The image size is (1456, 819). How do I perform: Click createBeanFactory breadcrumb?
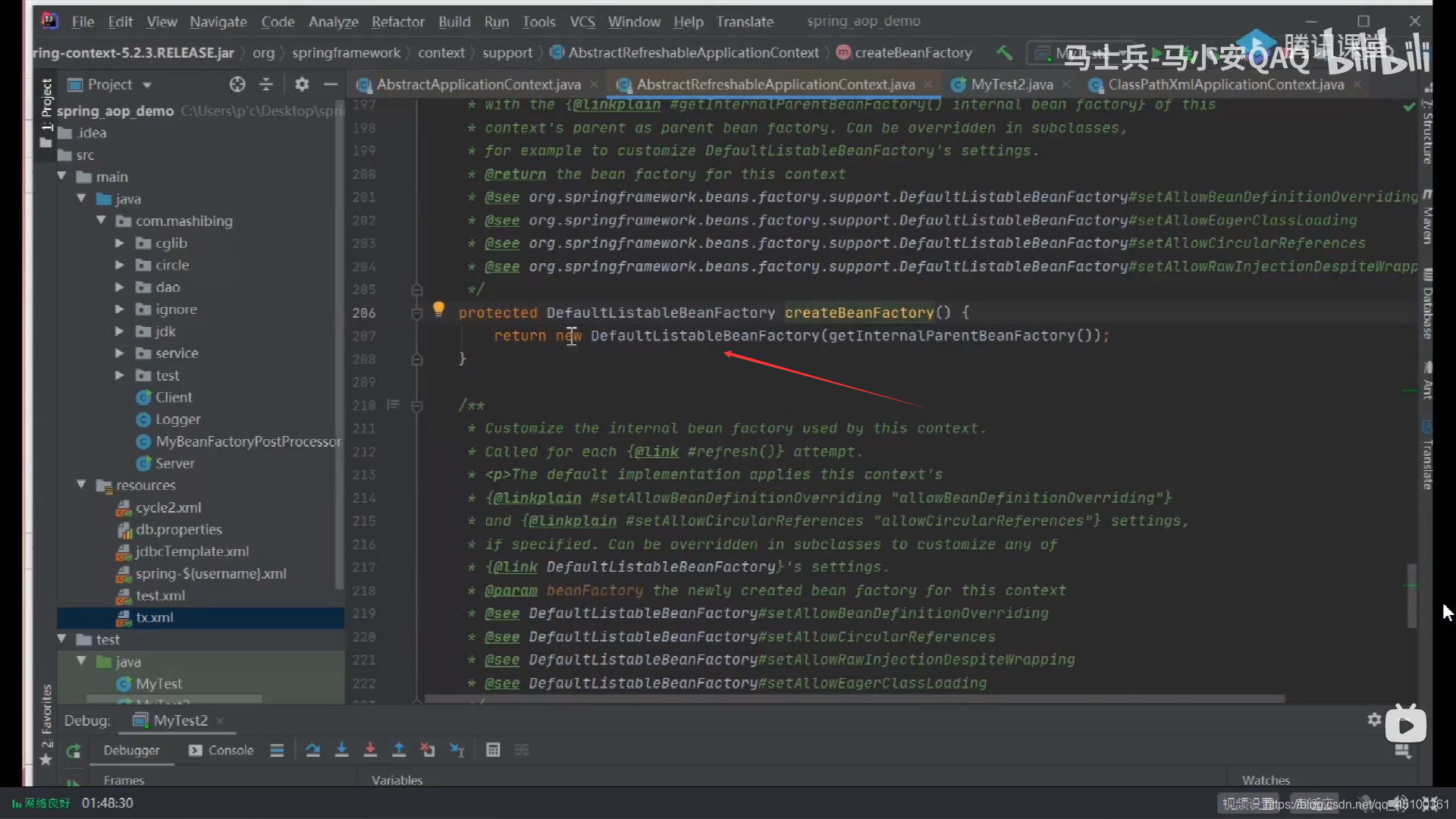pyautogui.click(x=905, y=52)
